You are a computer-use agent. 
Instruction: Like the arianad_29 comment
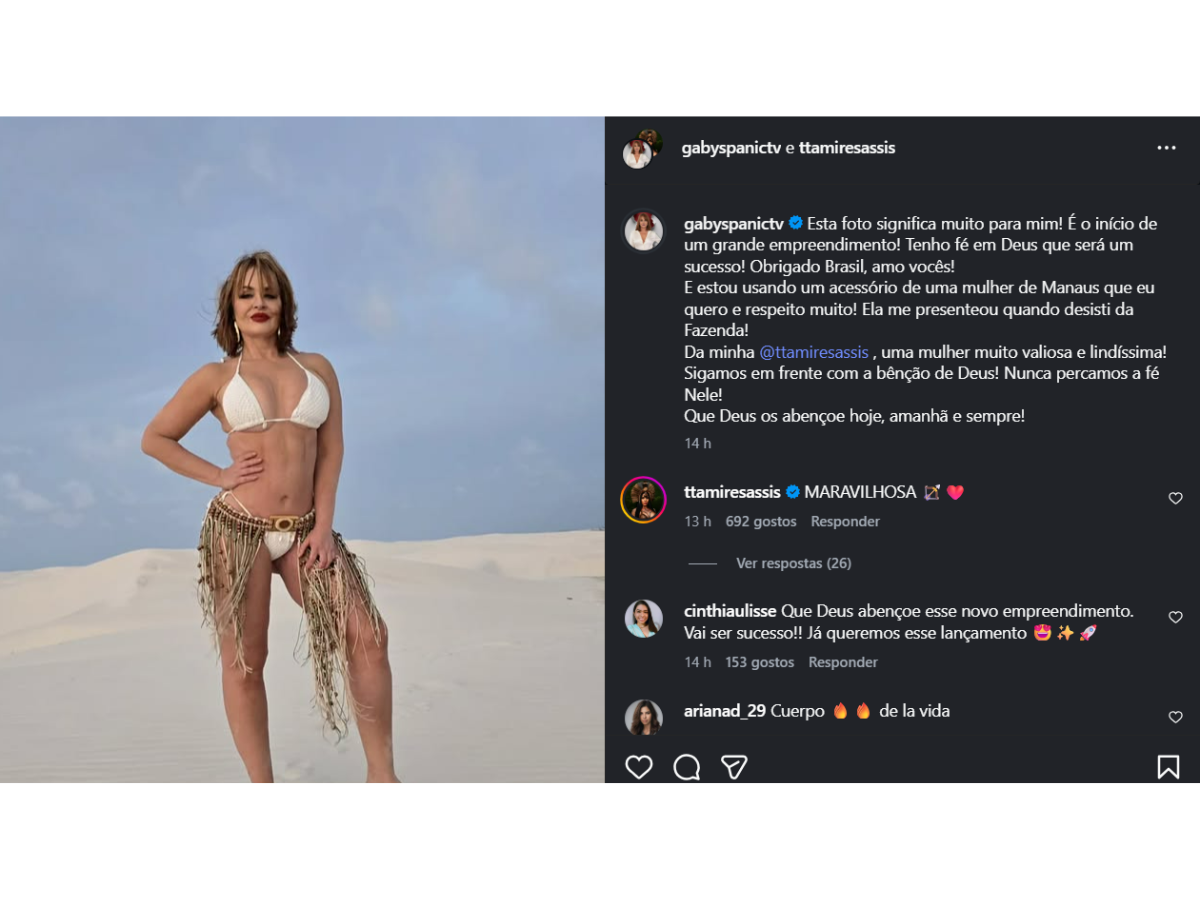click(1175, 717)
